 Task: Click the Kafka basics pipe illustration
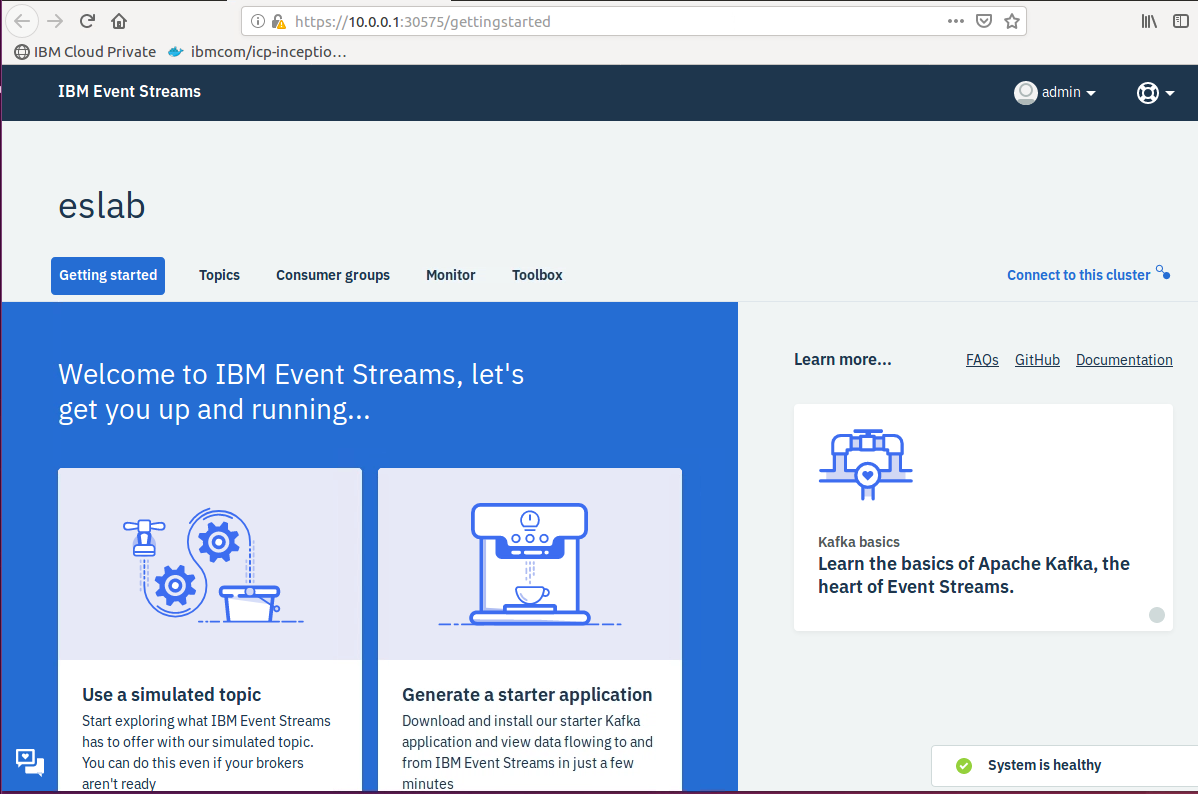click(866, 465)
